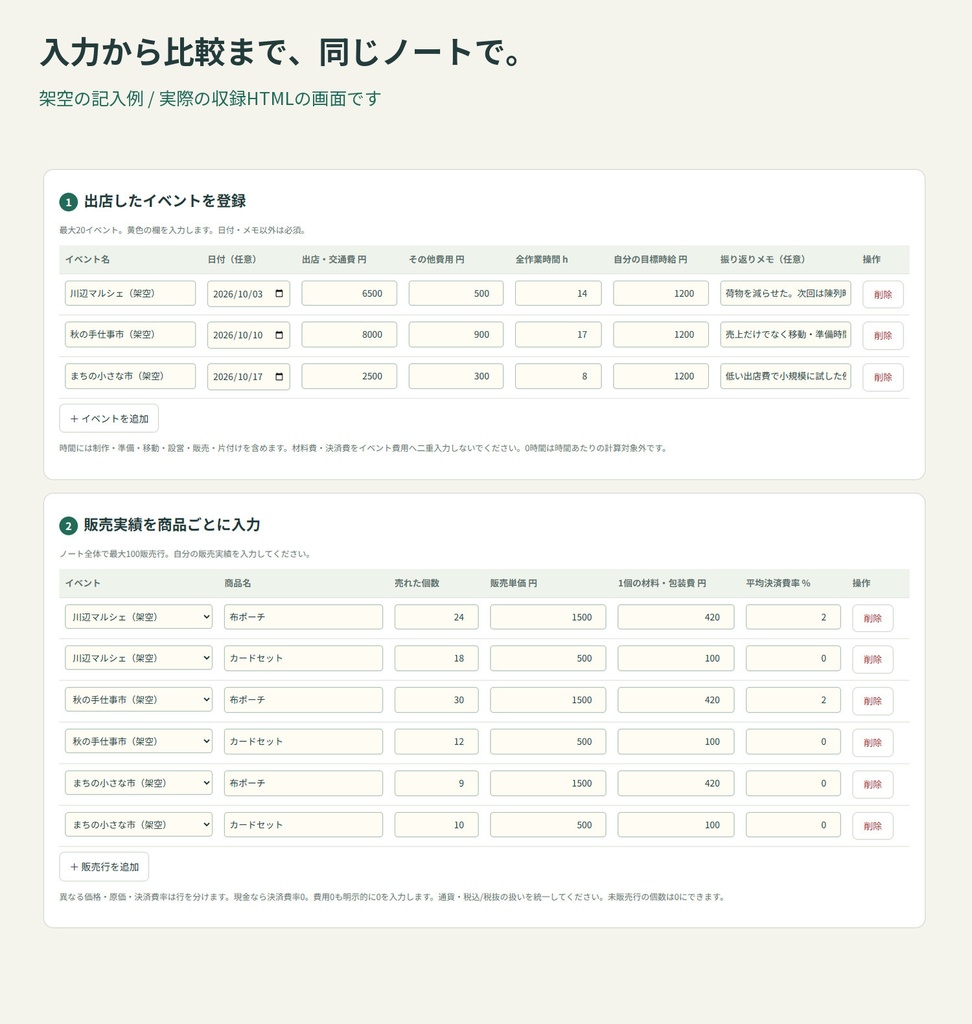The image size is (972, 1024).
Task: Edit memo starting with 売上だけでなく
Action: tap(785, 334)
